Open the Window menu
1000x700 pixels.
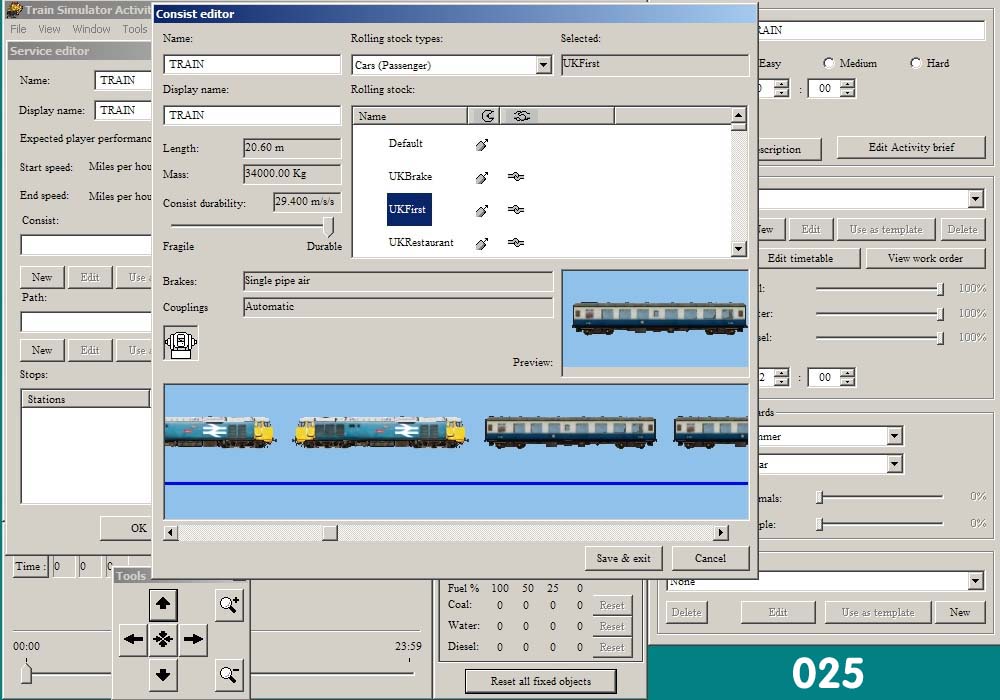pos(91,29)
